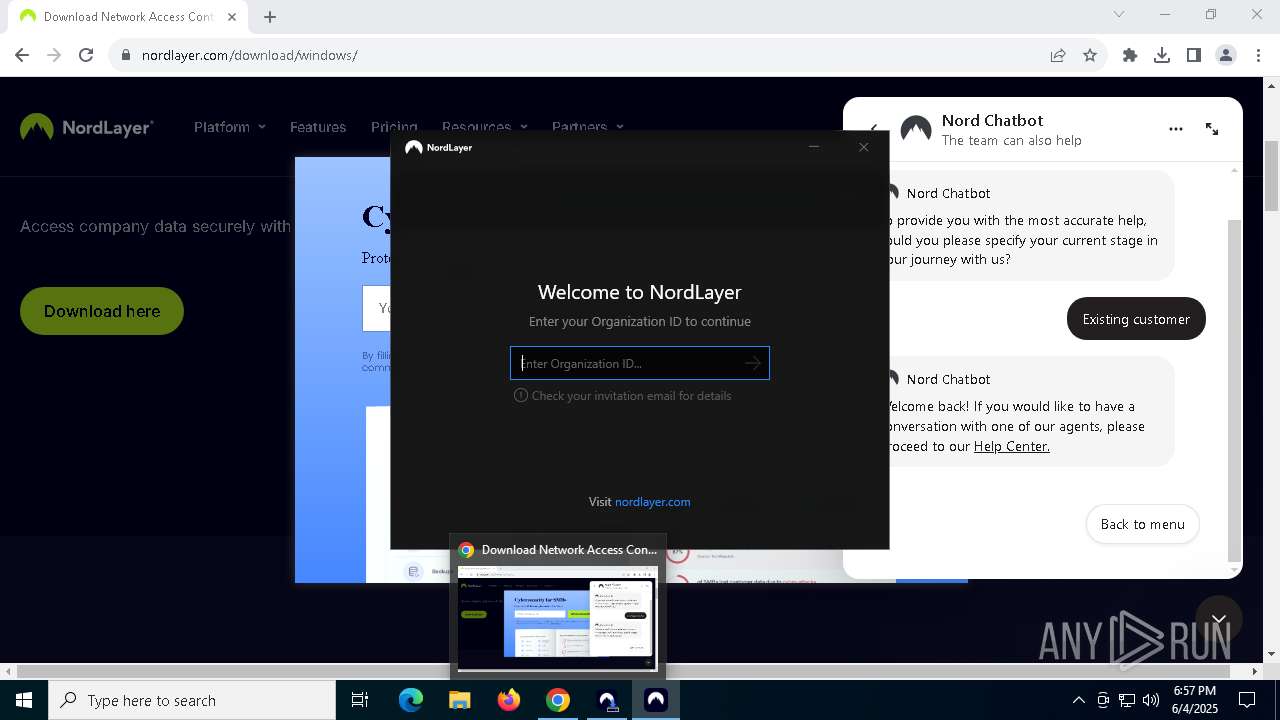Go forward using browser forward arrow

[54, 55]
